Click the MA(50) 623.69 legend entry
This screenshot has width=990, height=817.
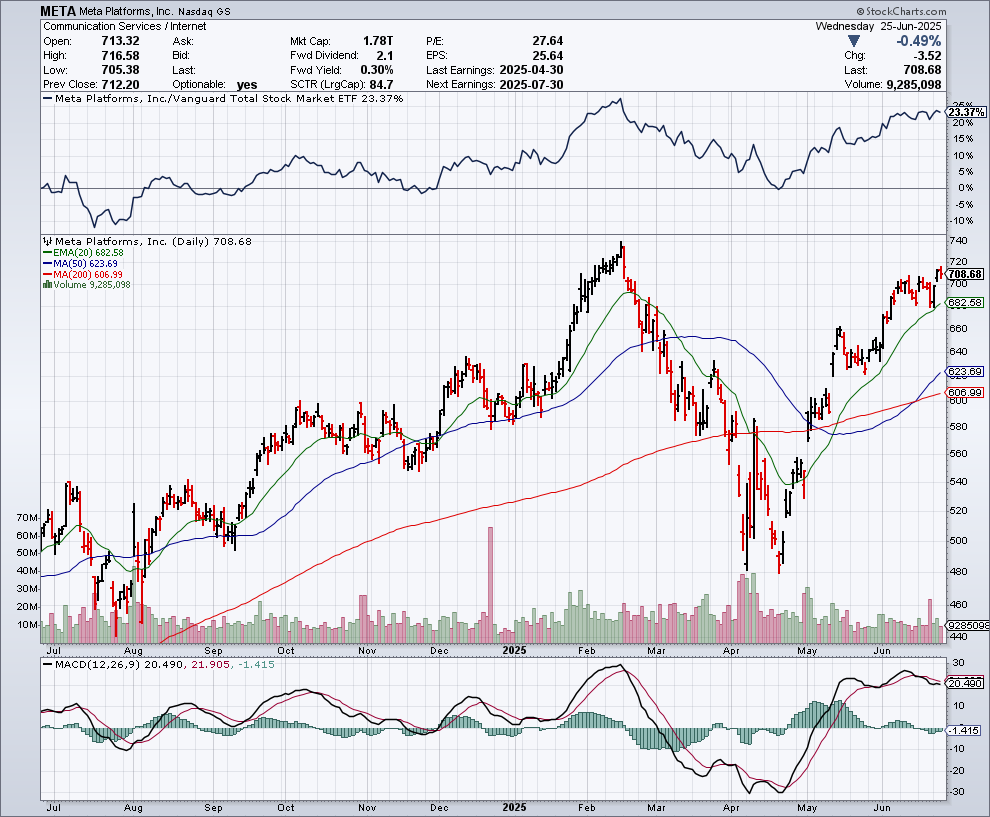coord(80,263)
